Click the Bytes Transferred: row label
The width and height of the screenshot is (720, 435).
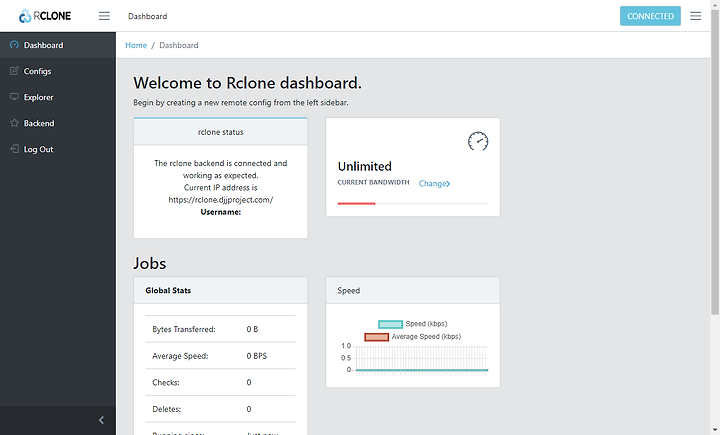(184, 329)
